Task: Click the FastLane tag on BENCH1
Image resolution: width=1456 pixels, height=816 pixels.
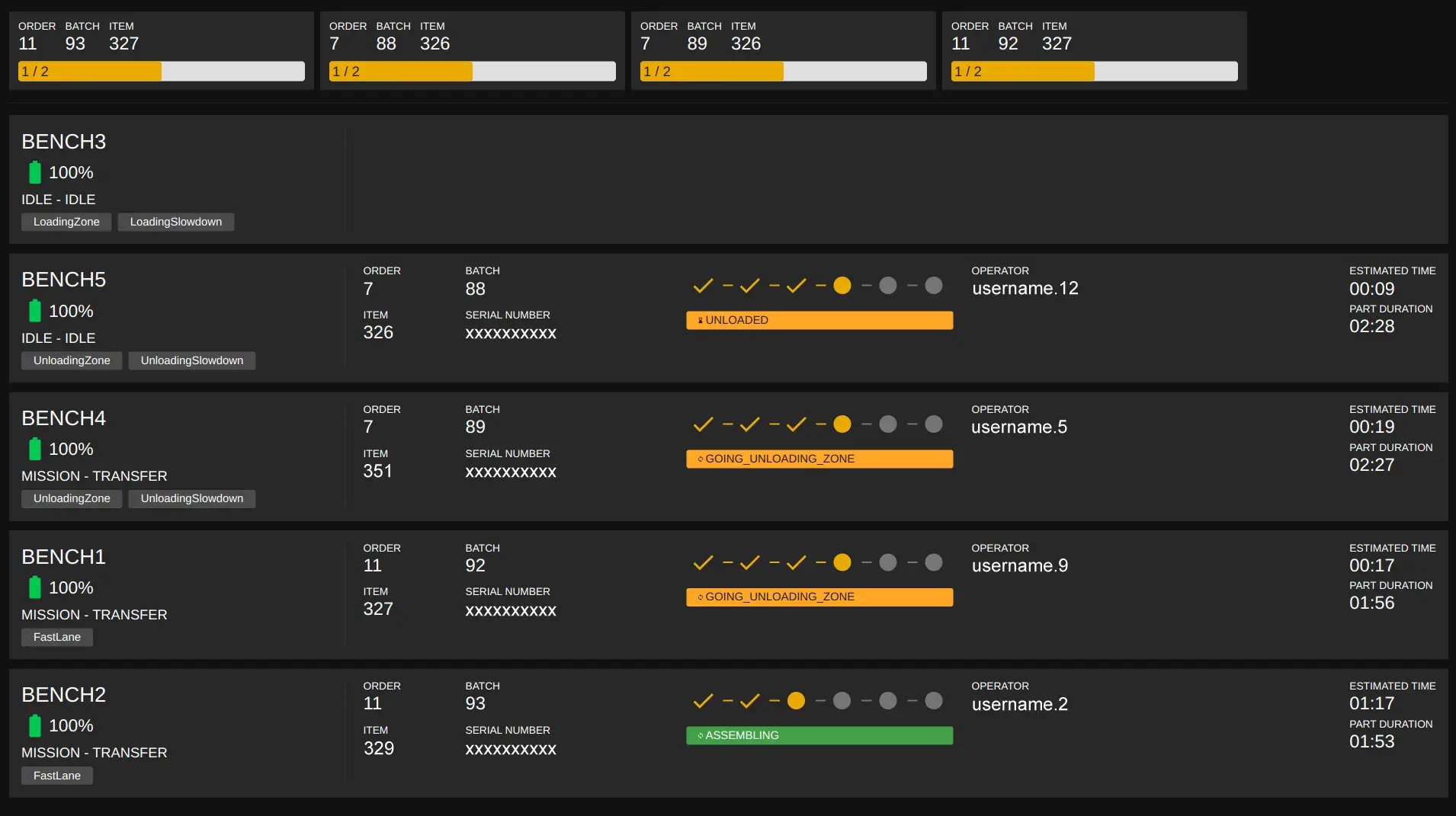Action: click(57, 637)
